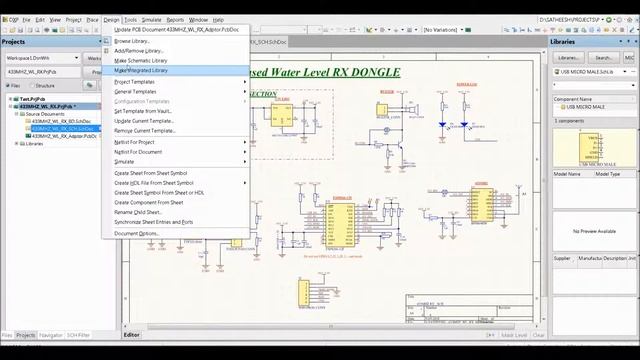Screen dimensions: 640x360
Task: Open the Project Templates submenu
Action: click(176, 82)
